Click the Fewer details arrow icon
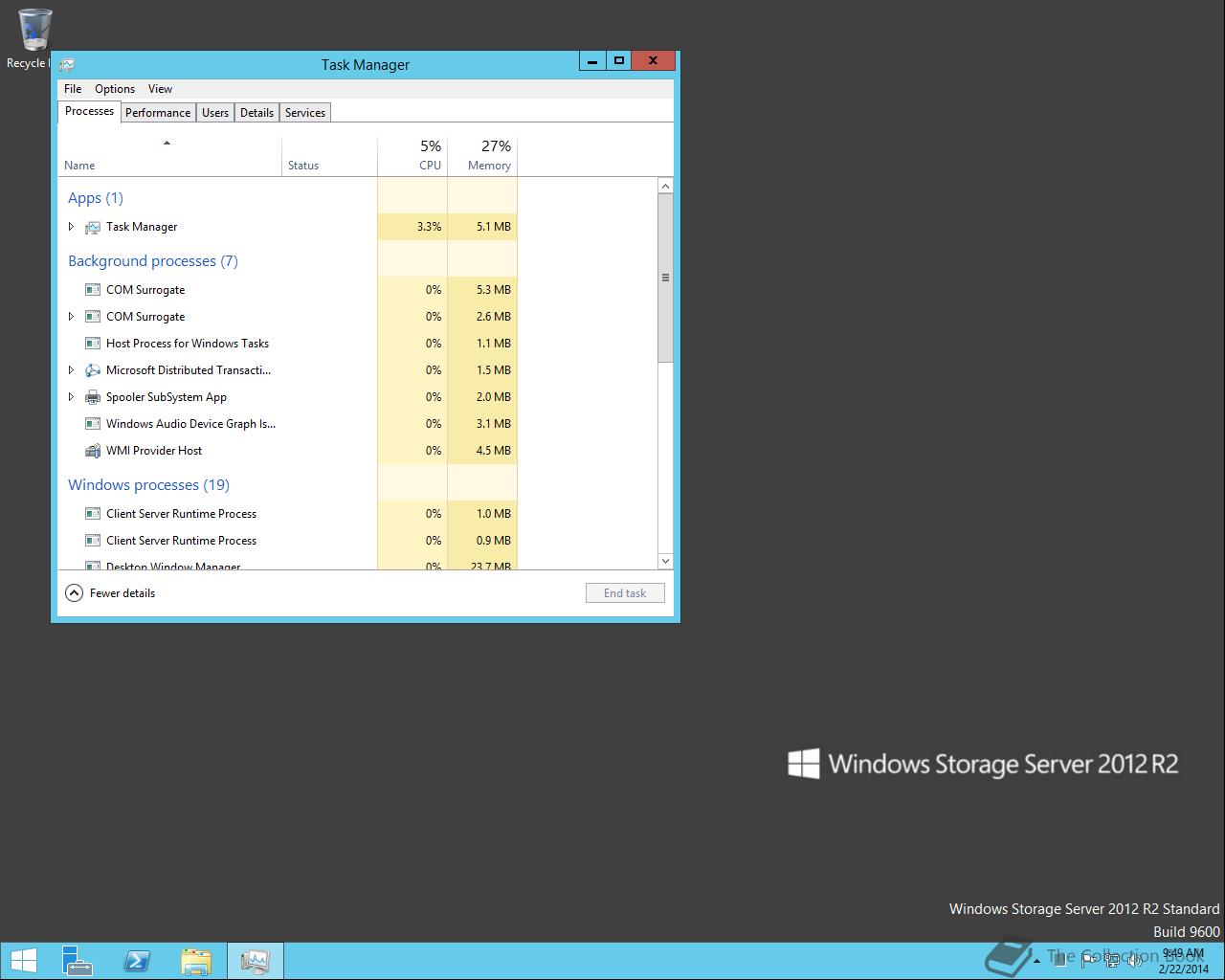 click(x=74, y=593)
